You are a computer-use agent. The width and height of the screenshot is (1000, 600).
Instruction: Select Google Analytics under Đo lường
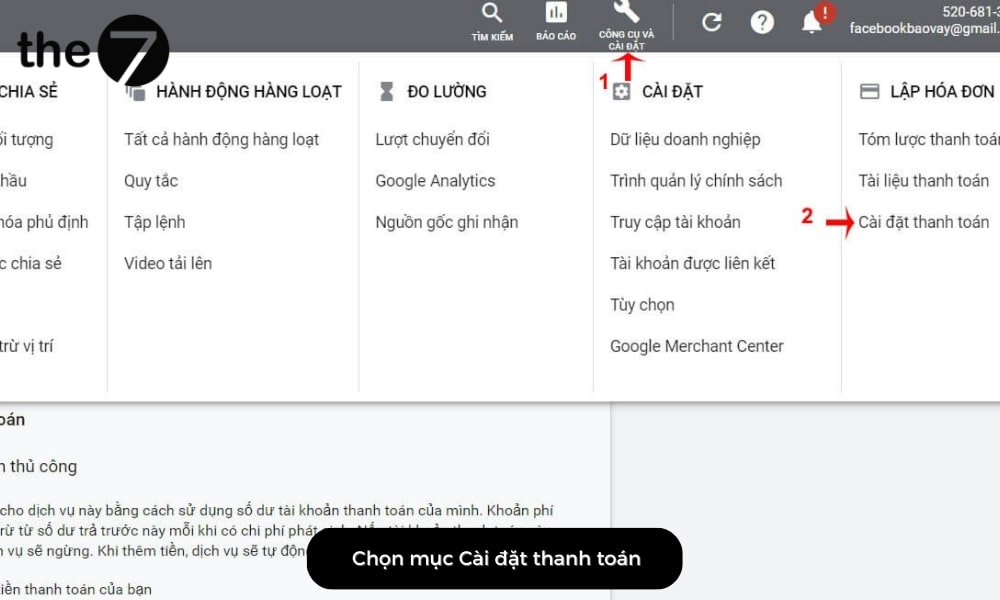pos(434,181)
